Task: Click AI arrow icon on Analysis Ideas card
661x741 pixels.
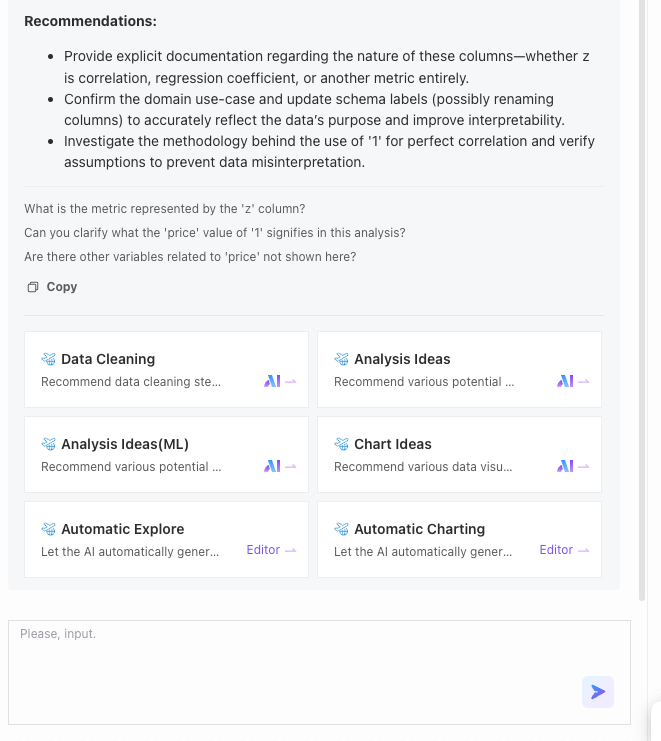Action: pos(572,381)
